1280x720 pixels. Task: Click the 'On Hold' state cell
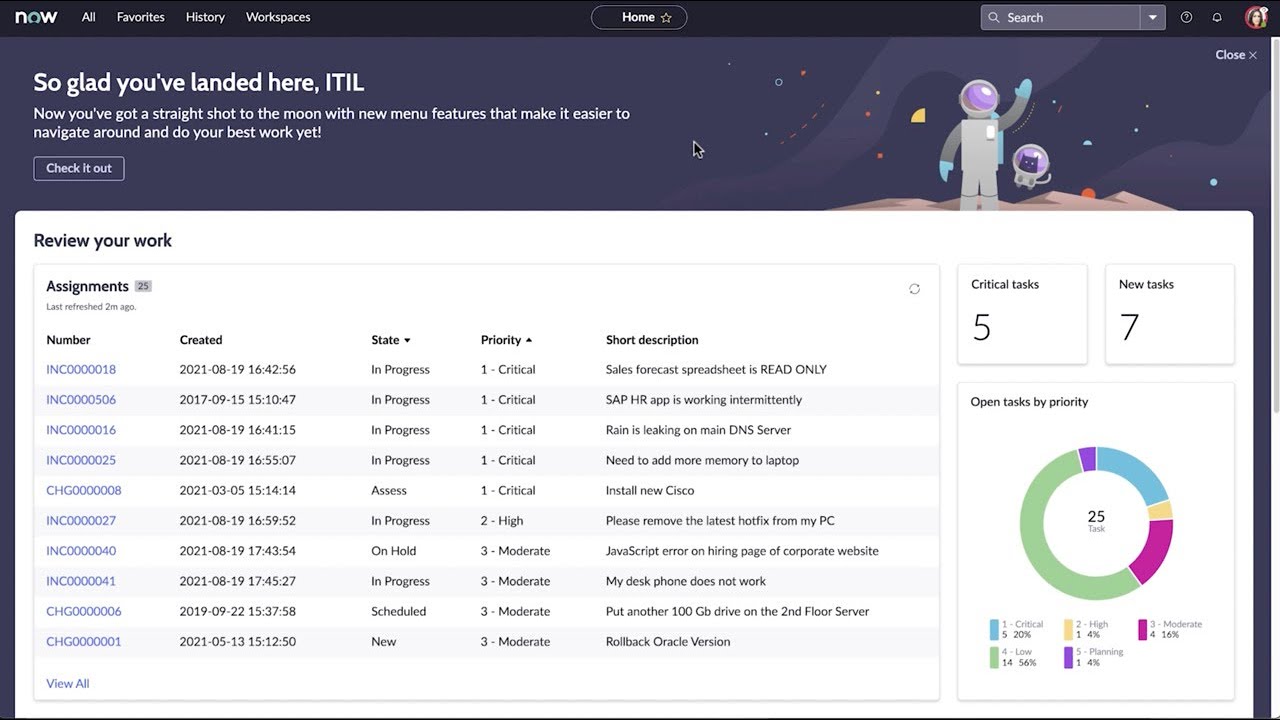393,551
